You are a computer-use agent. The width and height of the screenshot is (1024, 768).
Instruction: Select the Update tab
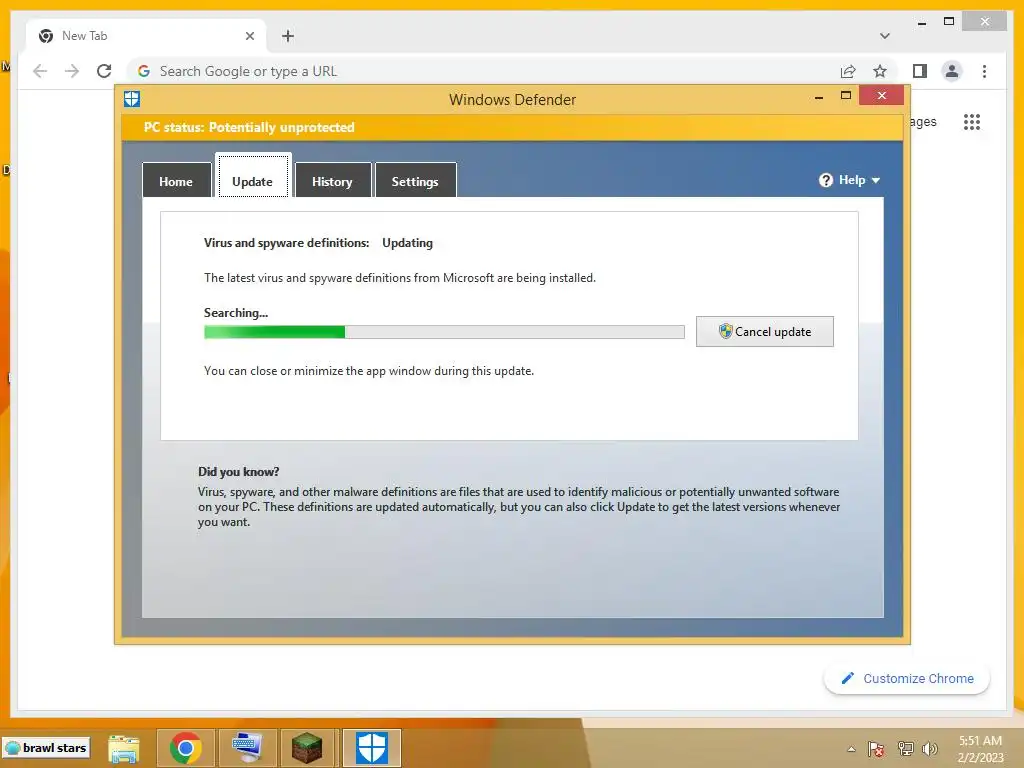[253, 176]
